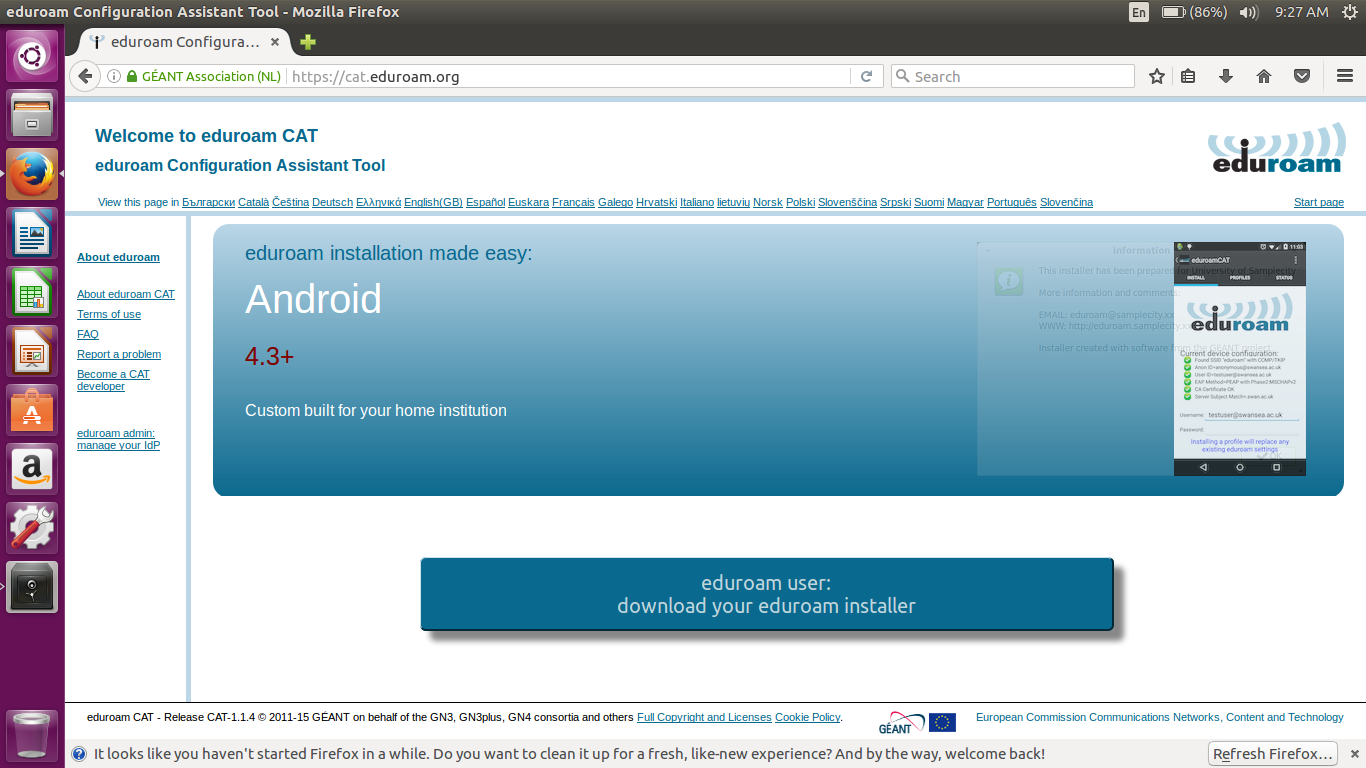Switch page language to Deutsch
Screen dimensions: 1366x768
(x=332, y=202)
